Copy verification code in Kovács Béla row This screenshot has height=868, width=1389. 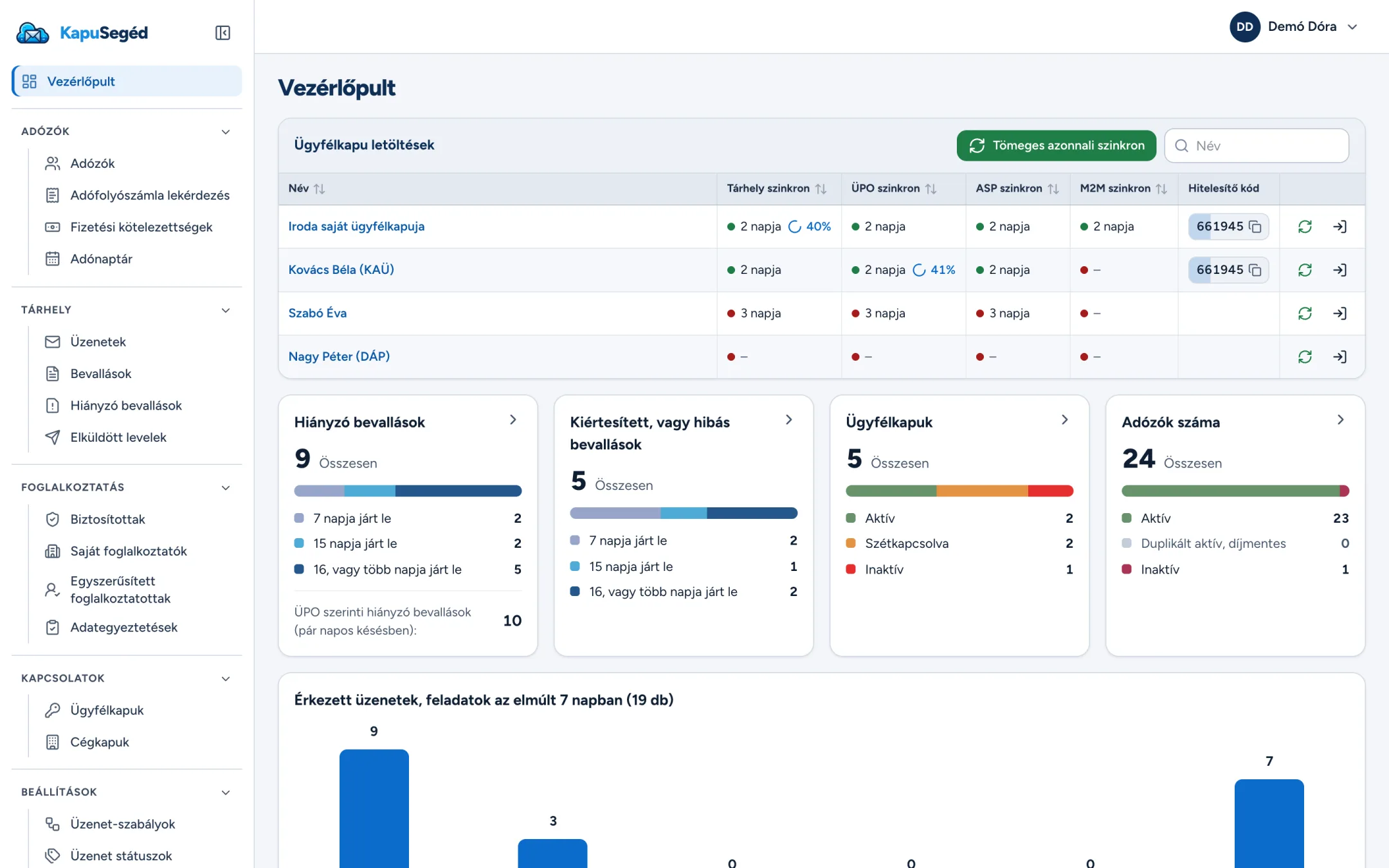(x=1255, y=270)
